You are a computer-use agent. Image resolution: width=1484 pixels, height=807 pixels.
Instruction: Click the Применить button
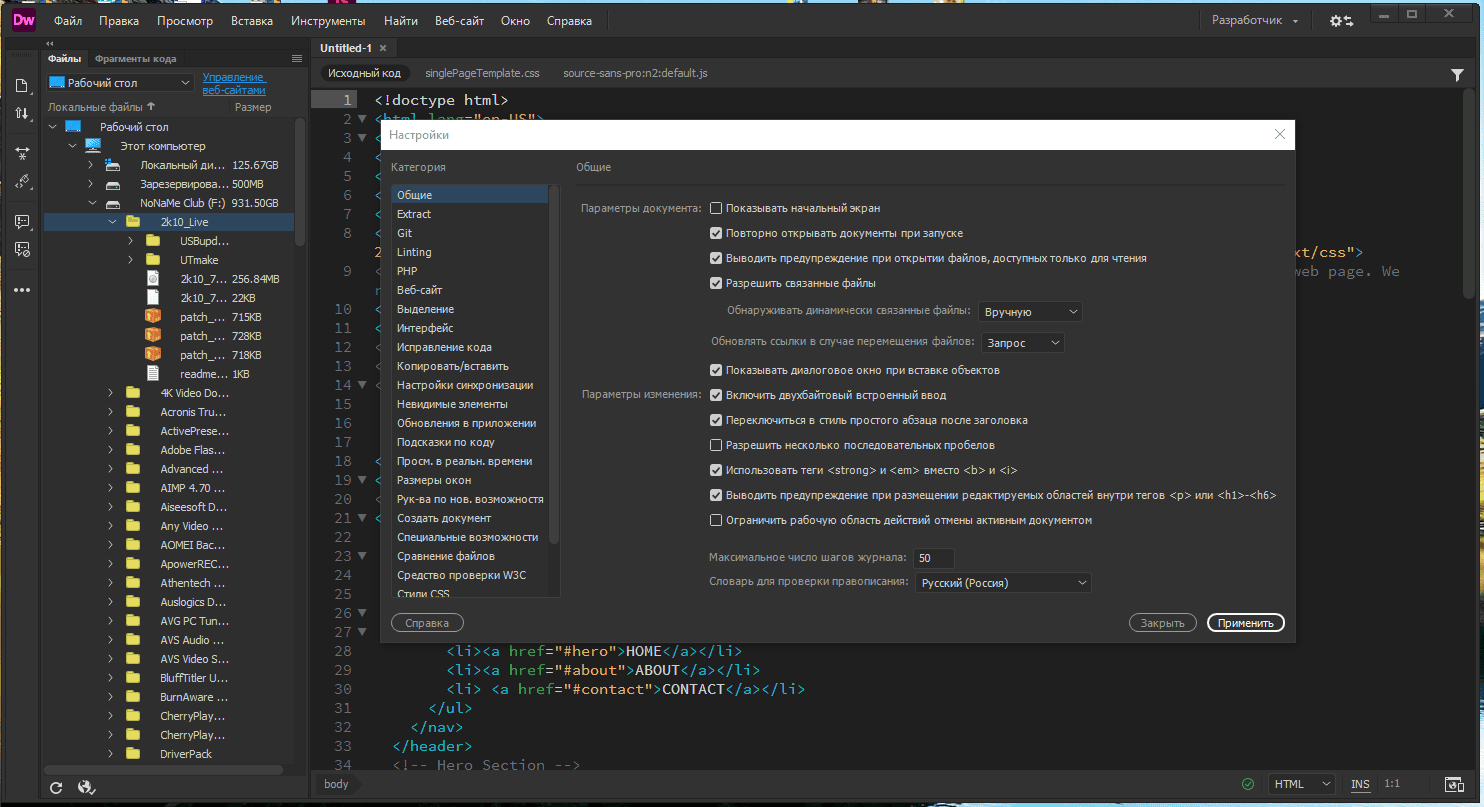tap(1246, 623)
